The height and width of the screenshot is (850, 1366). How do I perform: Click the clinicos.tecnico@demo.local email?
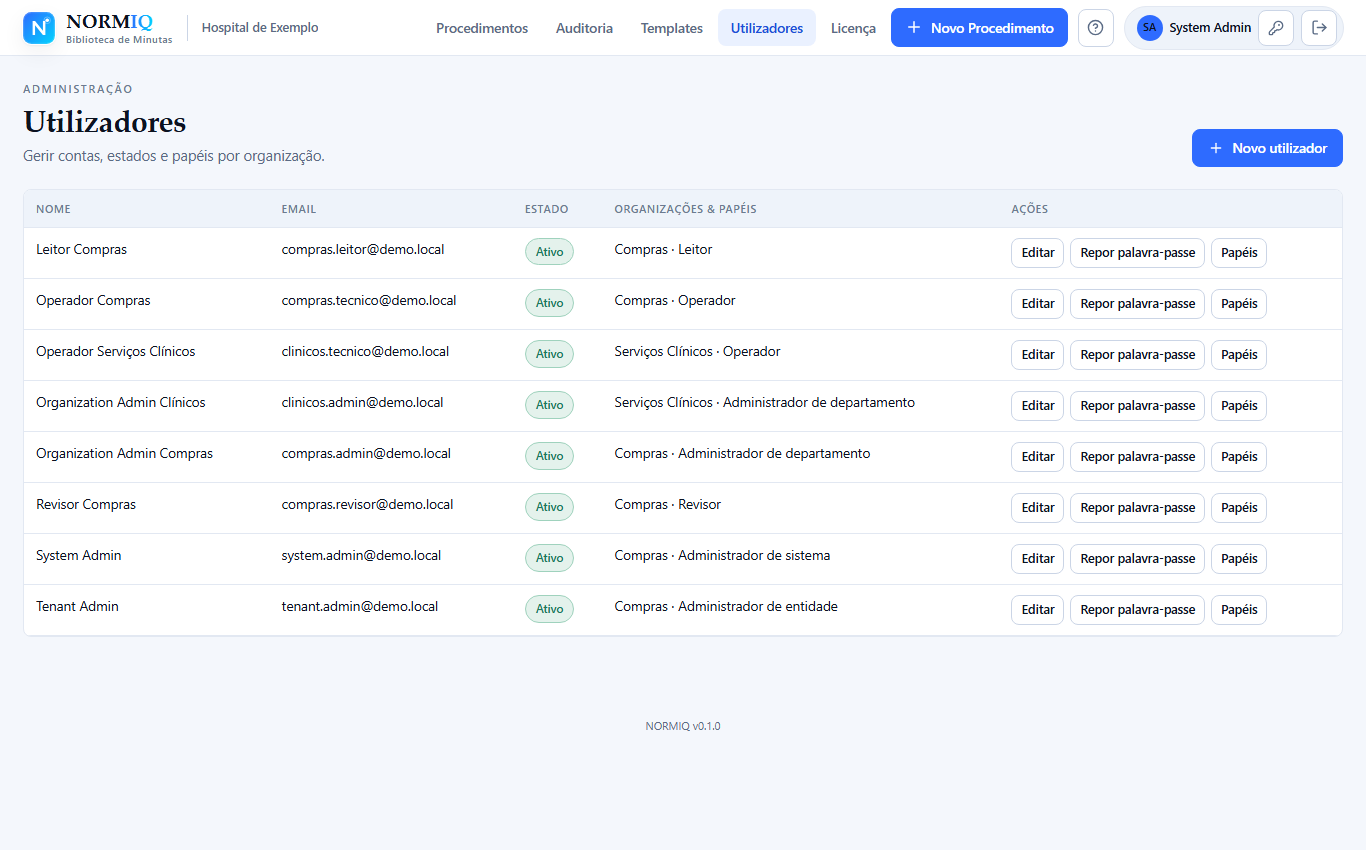point(365,351)
